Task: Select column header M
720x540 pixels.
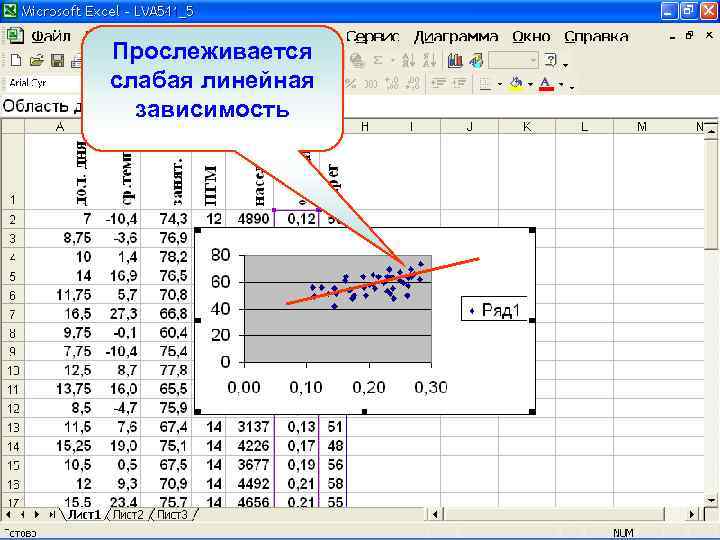Action: coord(642,126)
